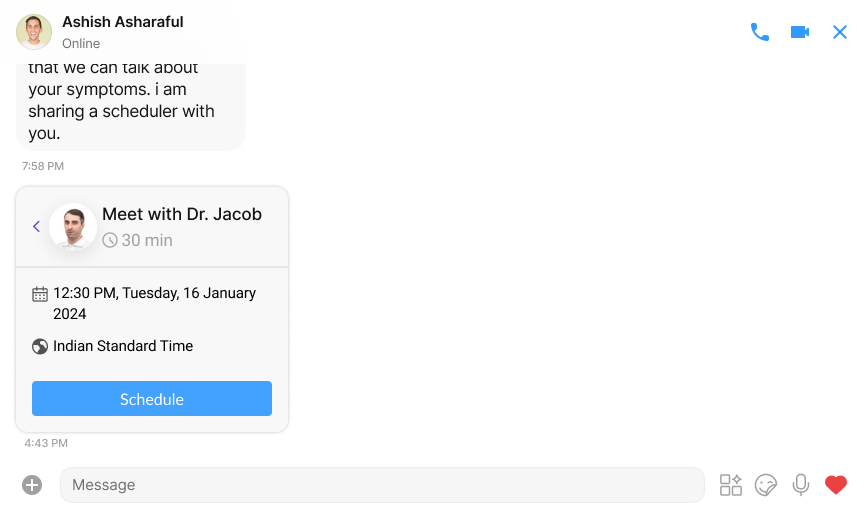Send a red heart reaction
The image size is (868, 517).
(835, 485)
